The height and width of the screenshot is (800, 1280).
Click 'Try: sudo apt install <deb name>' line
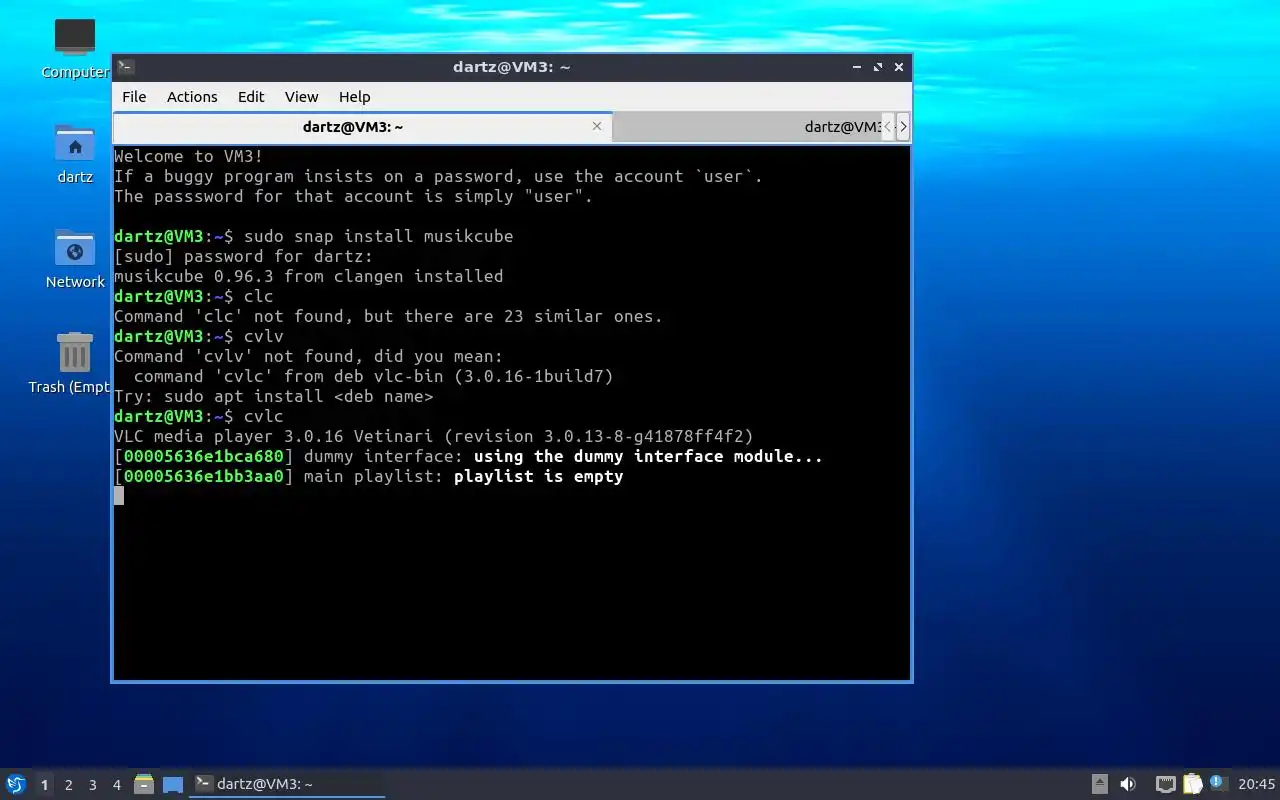pyautogui.click(x=274, y=396)
